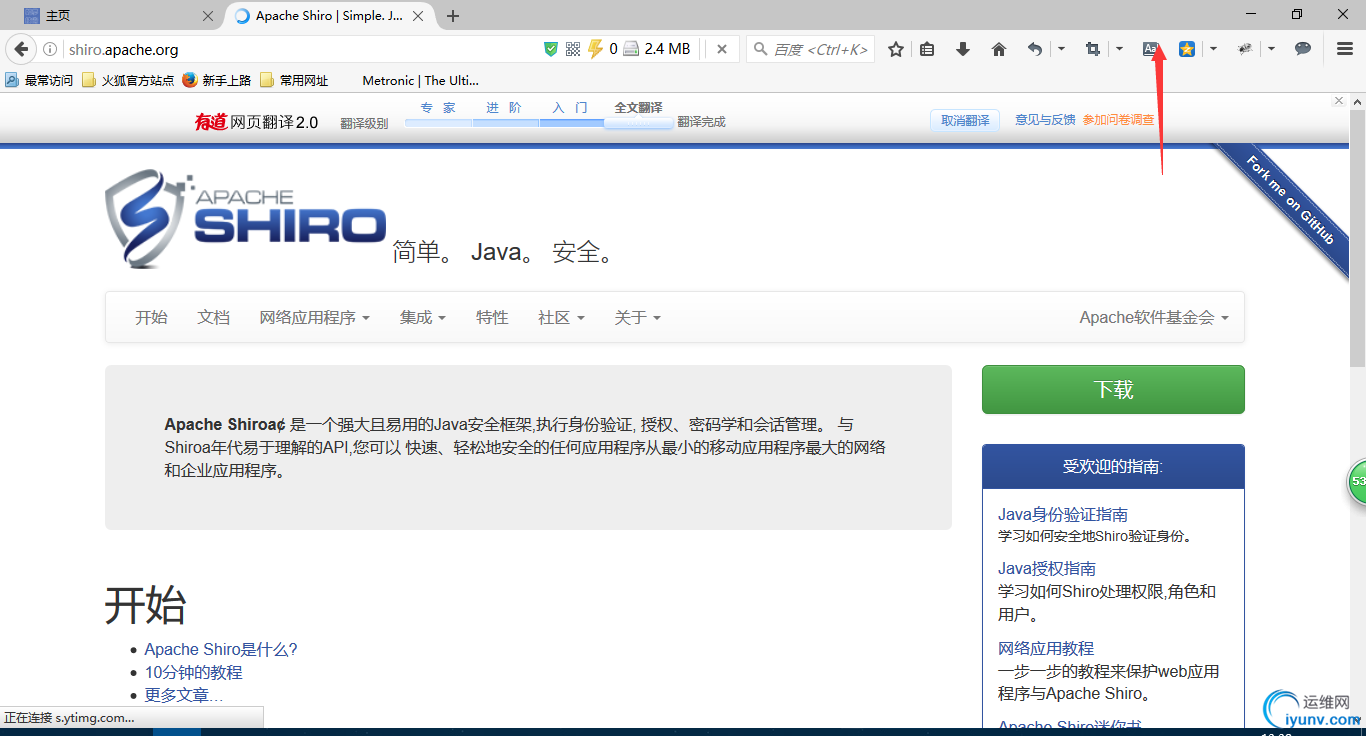The image size is (1366, 736).
Task: Expand the 集成 nav dropdown
Action: [422, 317]
